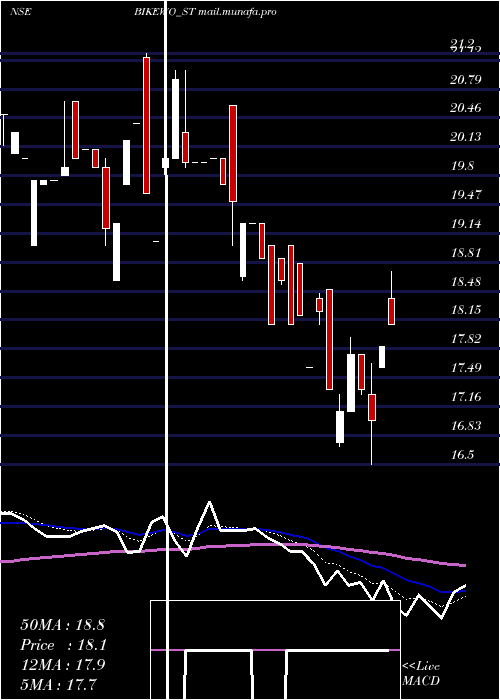Click the 20.13 price axis label
Viewport: 500px width, 700px height.
(466, 137)
